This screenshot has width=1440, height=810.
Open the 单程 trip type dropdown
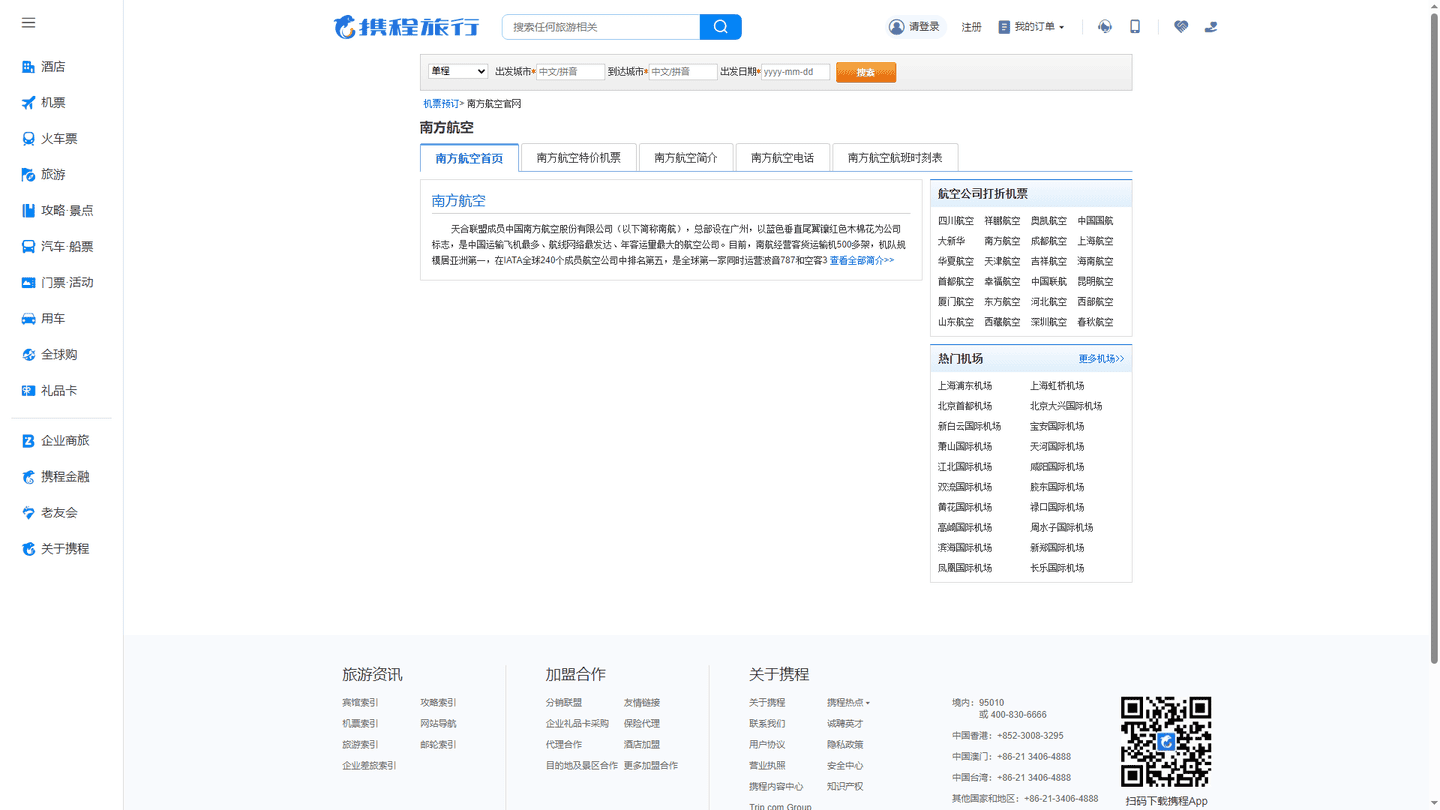click(x=458, y=72)
